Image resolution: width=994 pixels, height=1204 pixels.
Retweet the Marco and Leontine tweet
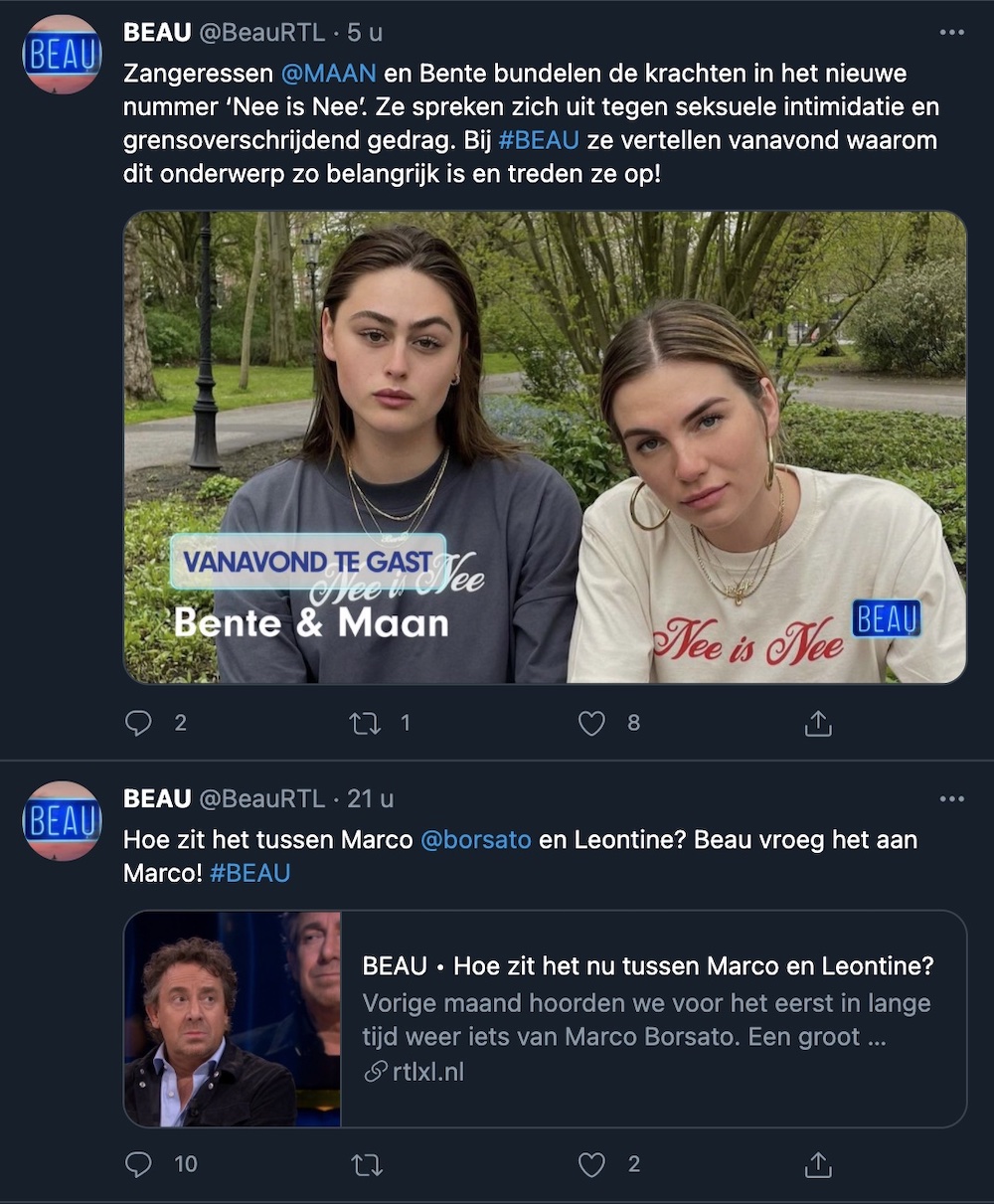point(367,1163)
